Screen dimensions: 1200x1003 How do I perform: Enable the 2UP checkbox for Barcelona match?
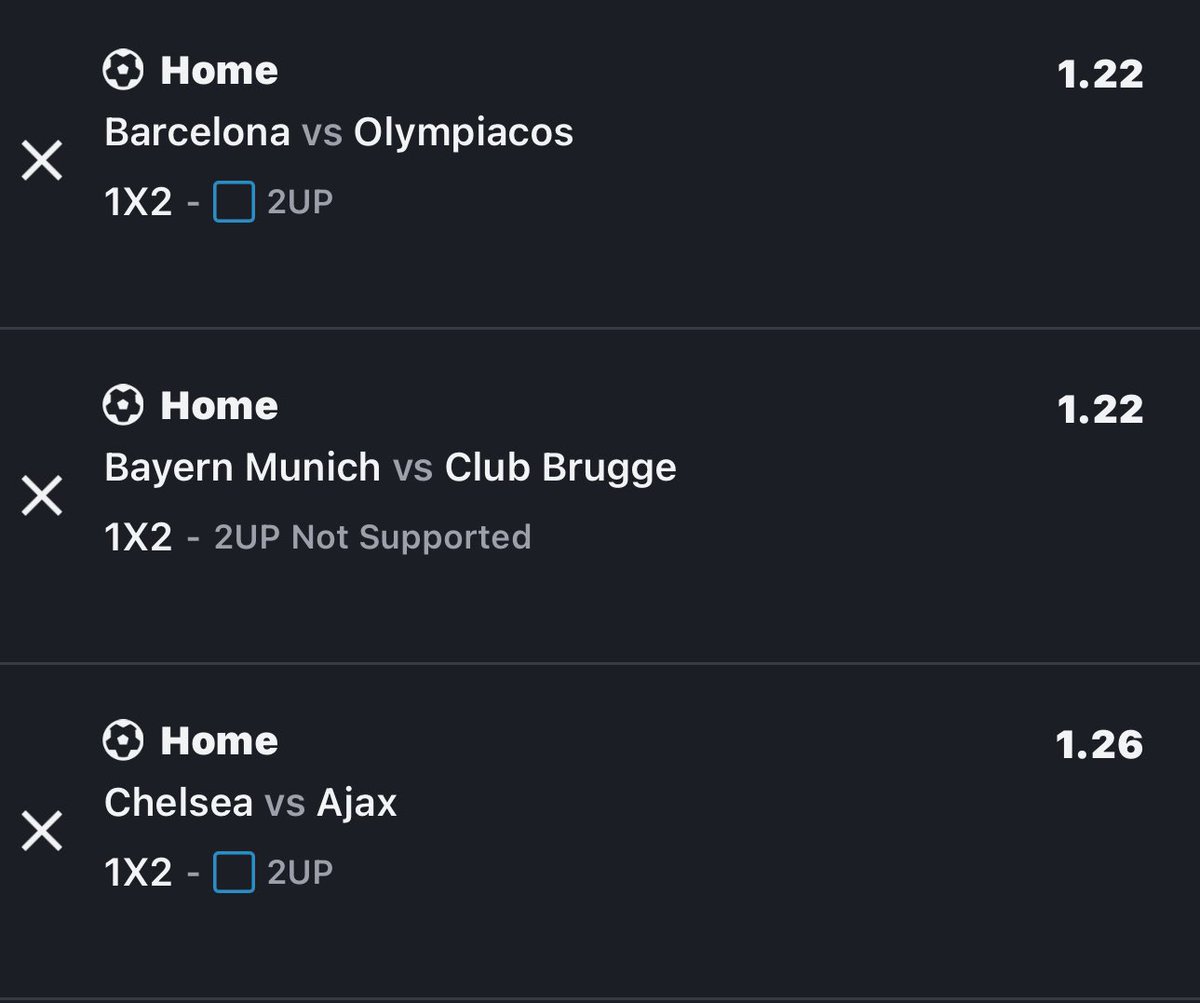(234, 203)
